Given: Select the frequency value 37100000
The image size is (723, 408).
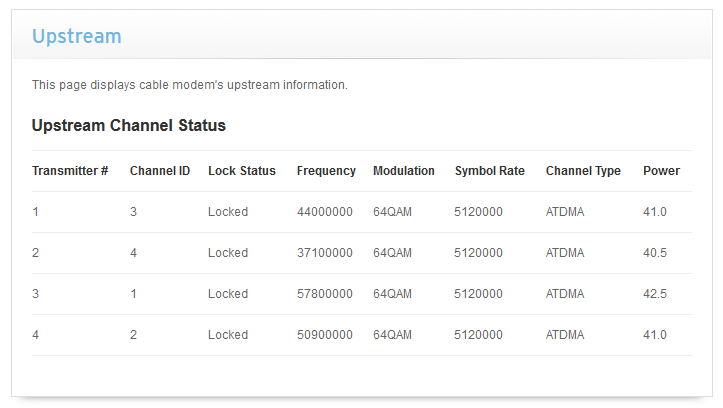Looking at the screenshot, I should coord(325,253).
